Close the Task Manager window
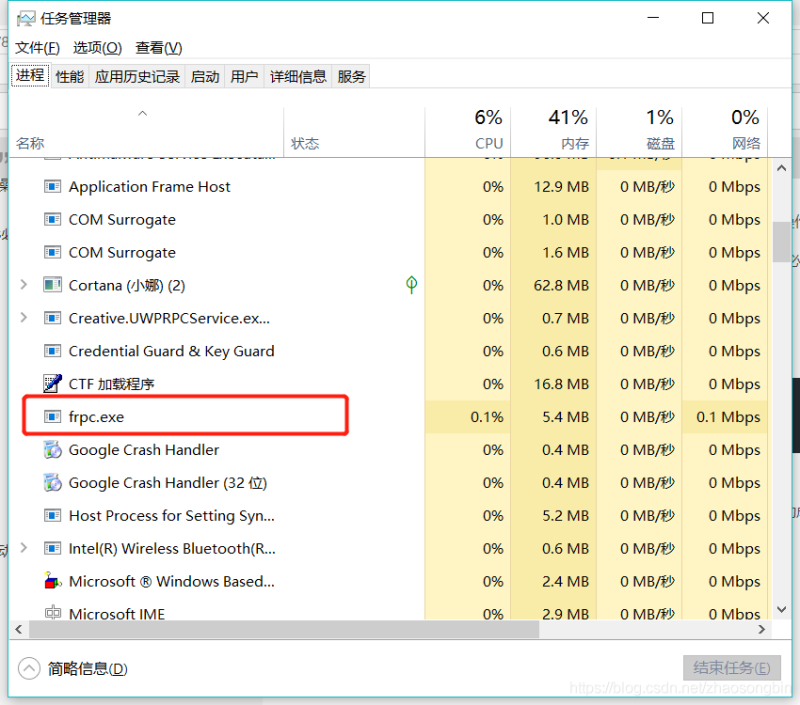The width and height of the screenshot is (800, 705). pos(763,18)
